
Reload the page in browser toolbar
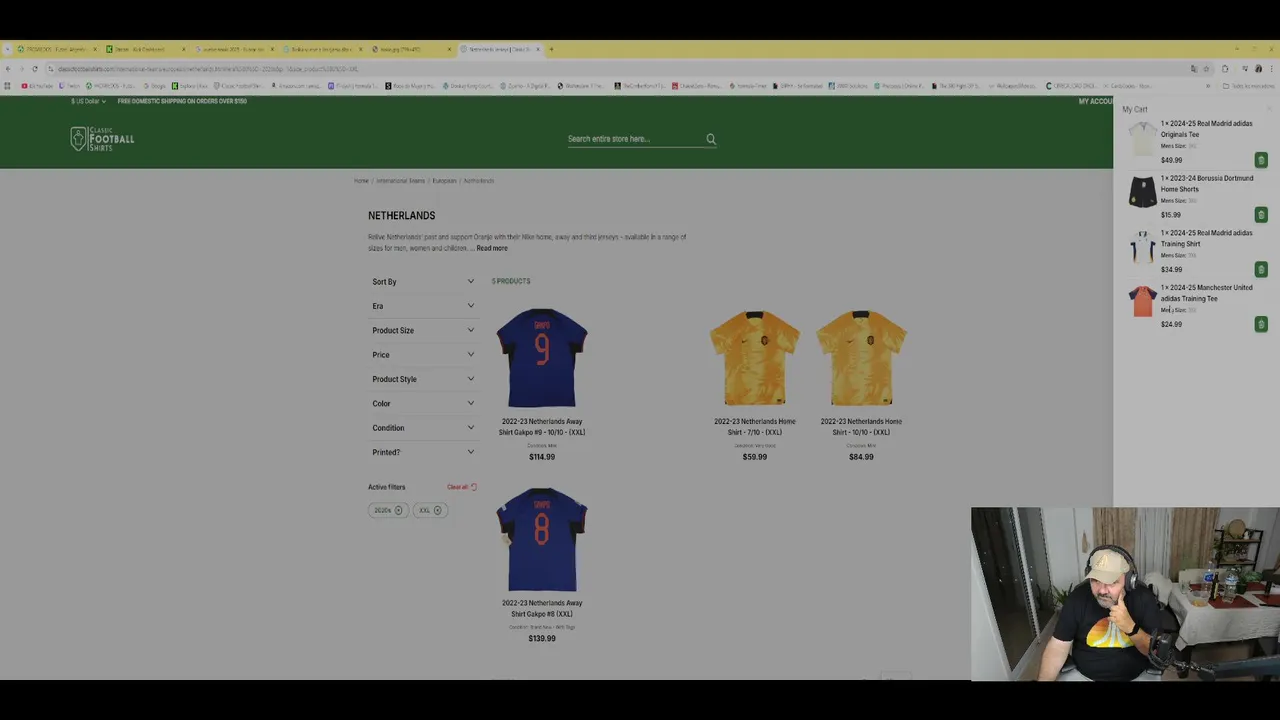tap(35, 69)
